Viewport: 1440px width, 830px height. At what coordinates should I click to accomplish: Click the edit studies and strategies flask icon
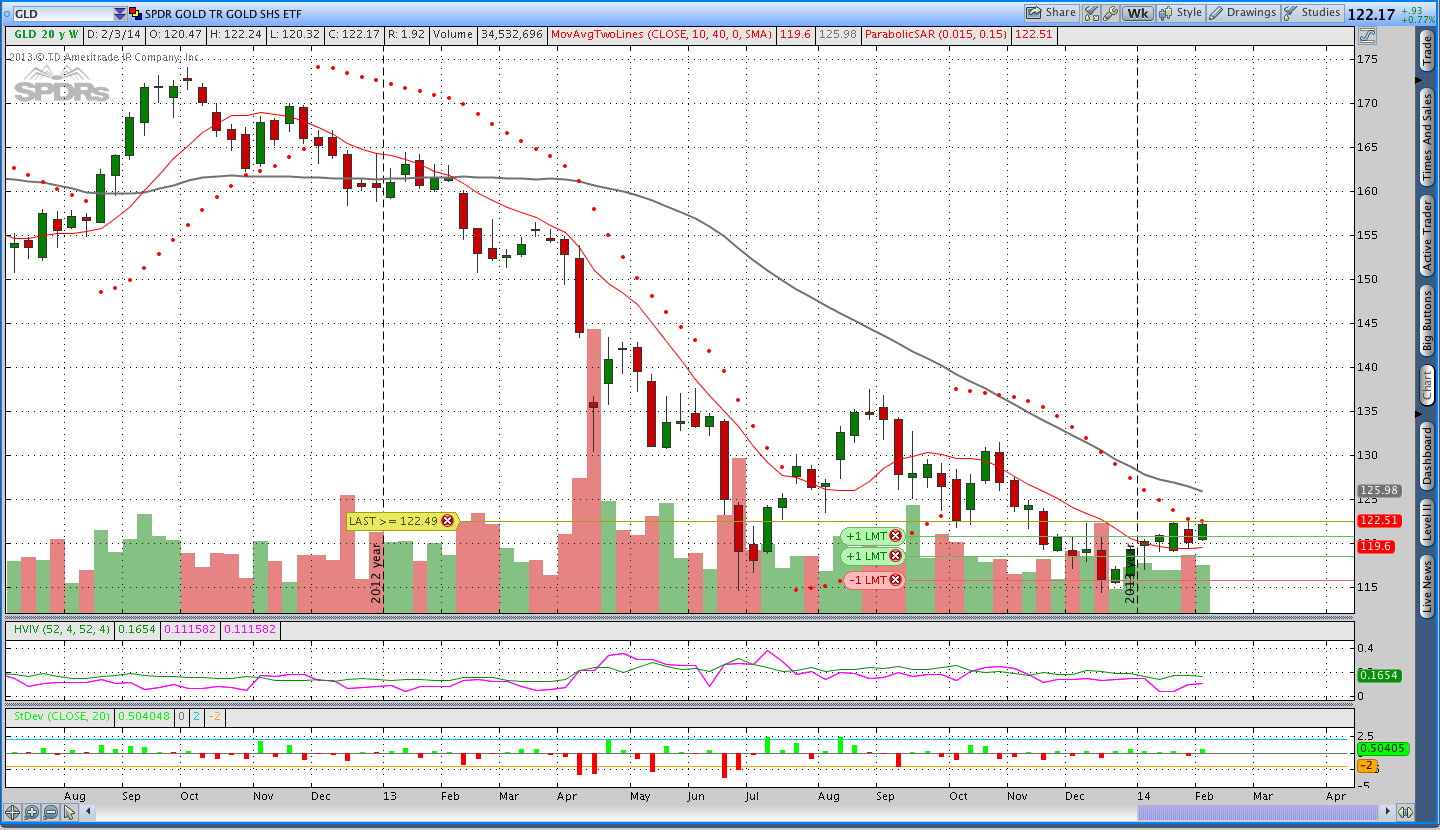click(1092, 13)
